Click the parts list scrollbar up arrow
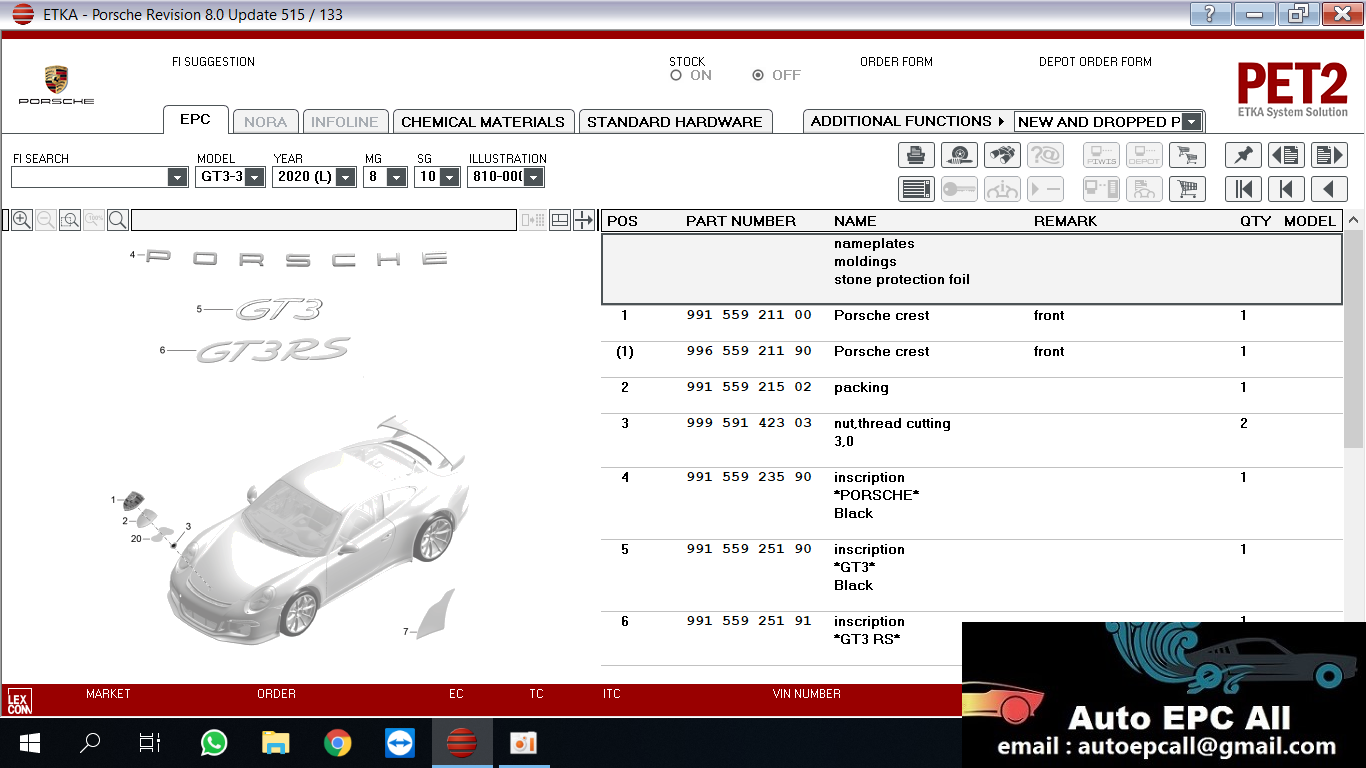 pyautogui.click(x=1354, y=220)
